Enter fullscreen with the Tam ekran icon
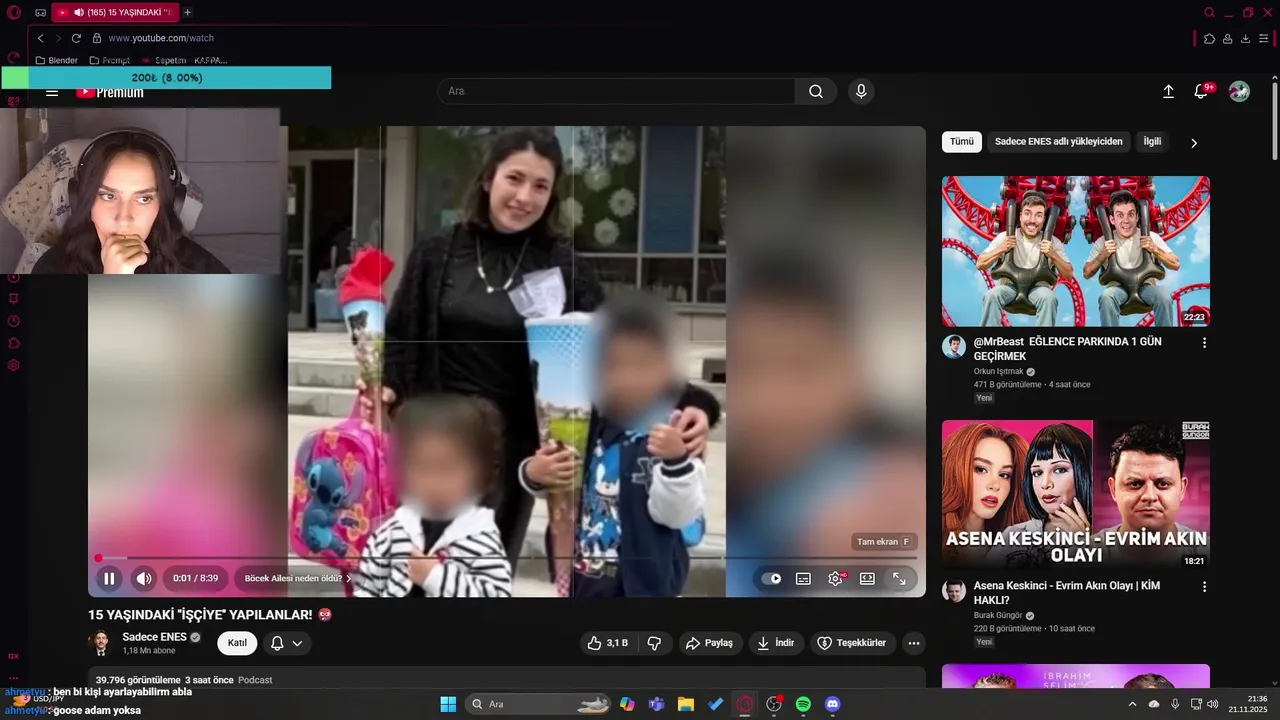 [899, 578]
